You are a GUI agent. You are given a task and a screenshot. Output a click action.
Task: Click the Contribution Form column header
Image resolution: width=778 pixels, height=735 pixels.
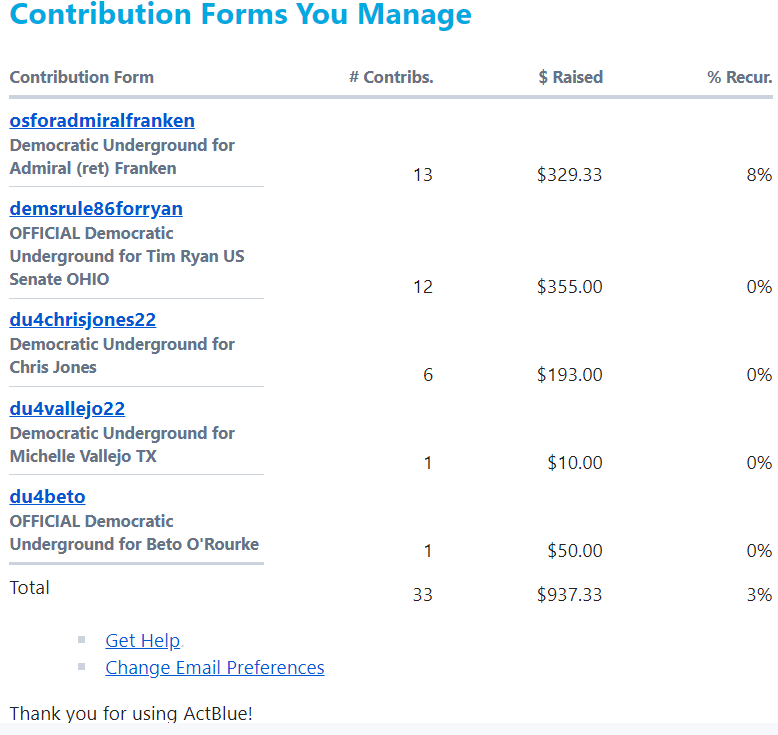[x=82, y=77]
